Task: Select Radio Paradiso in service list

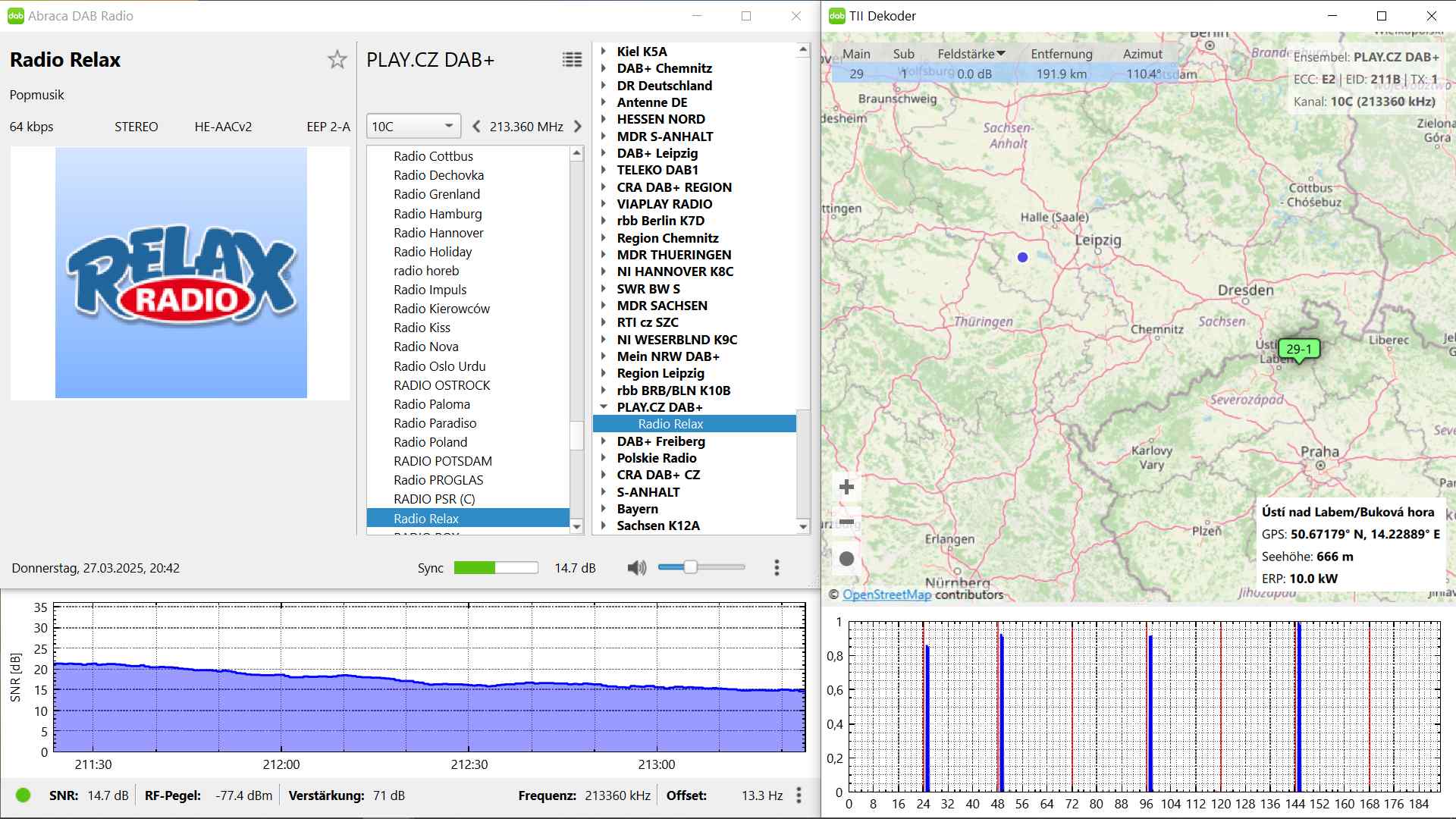Action: tap(435, 423)
